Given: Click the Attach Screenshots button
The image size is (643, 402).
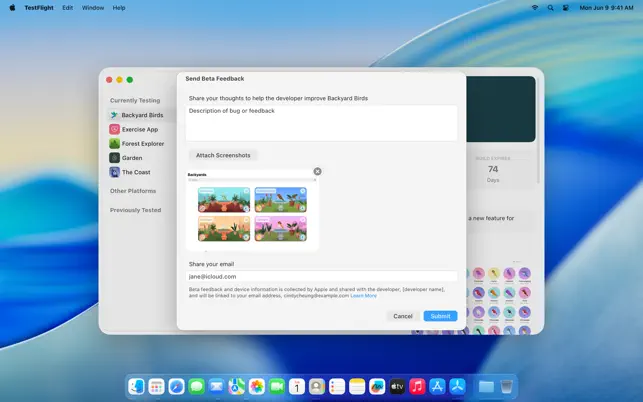Looking at the screenshot, I should coord(223,155).
